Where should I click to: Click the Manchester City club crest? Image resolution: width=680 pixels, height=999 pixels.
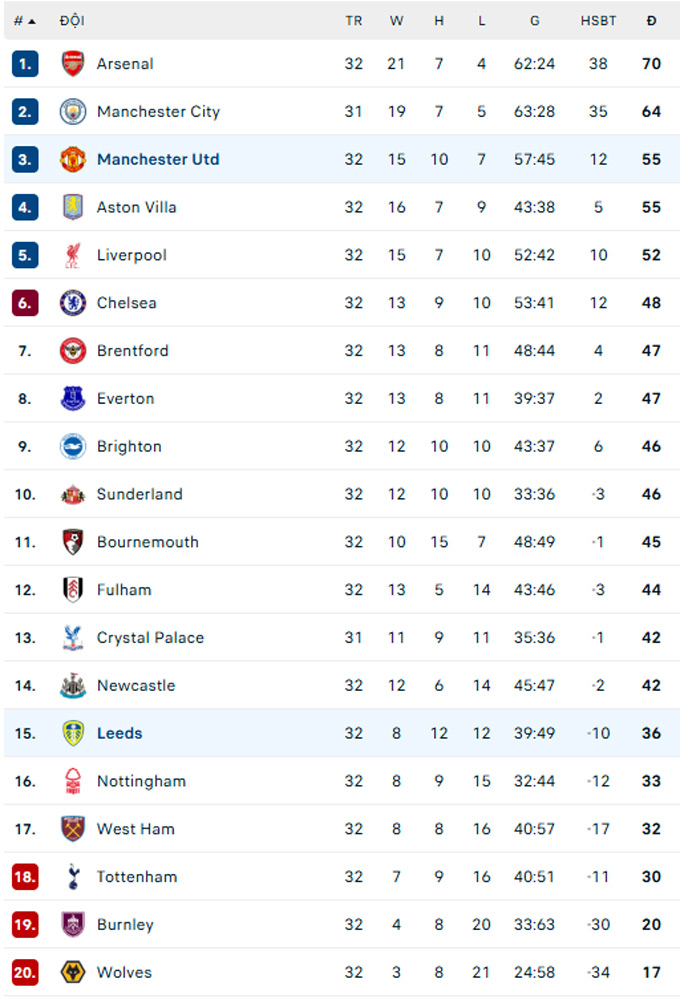73,112
